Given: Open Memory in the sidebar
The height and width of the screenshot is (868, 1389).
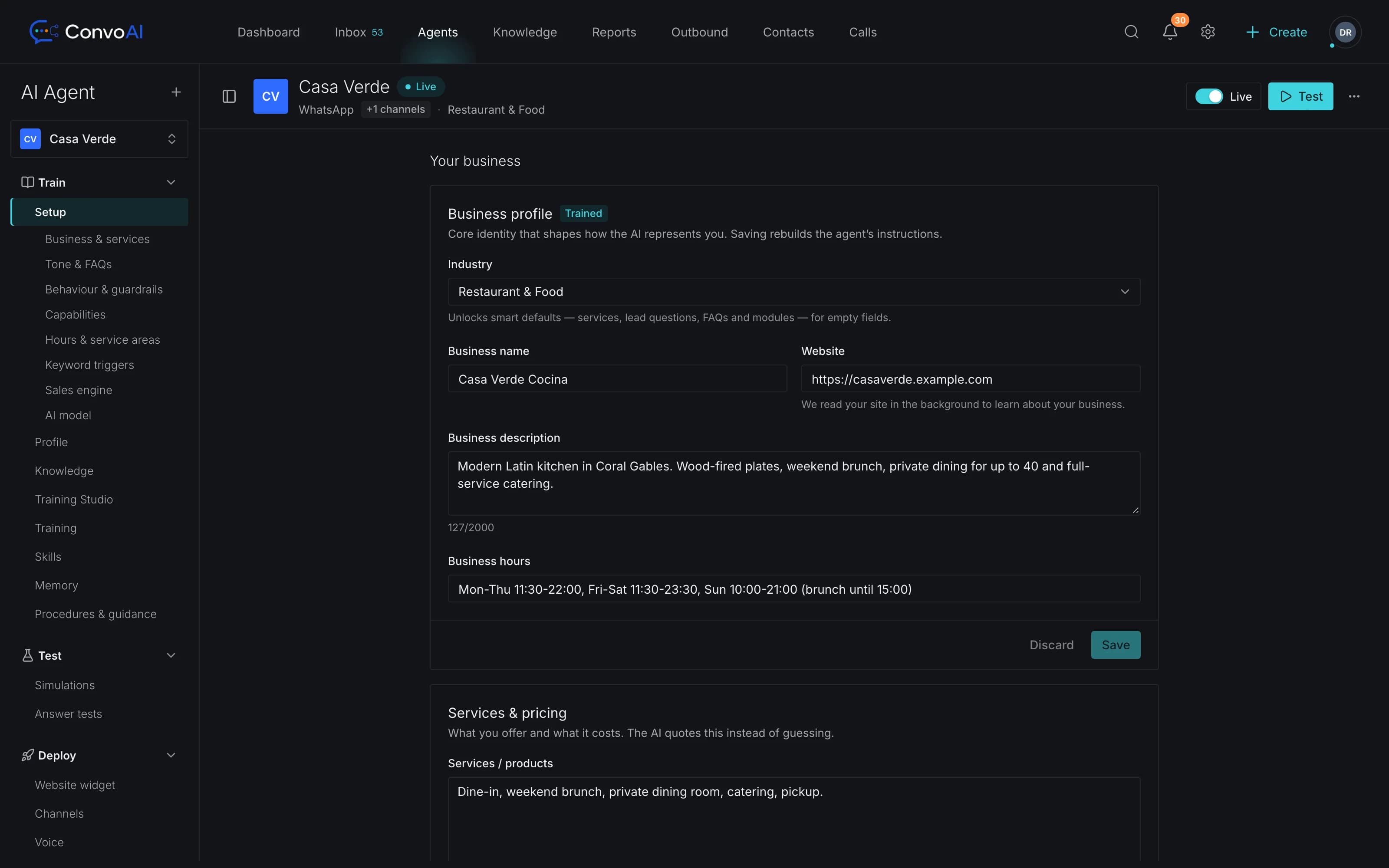Looking at the screenshot, I should 56,585.
